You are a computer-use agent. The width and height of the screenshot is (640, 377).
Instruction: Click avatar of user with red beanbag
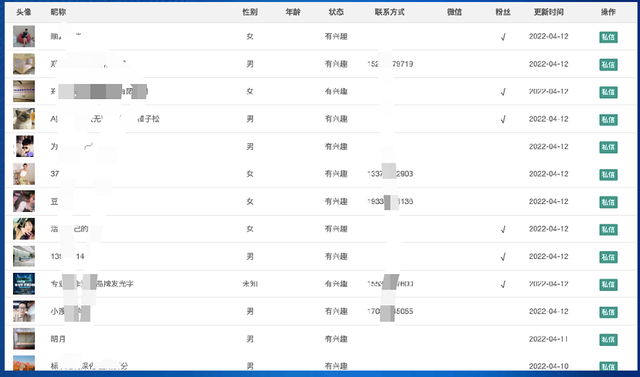pos(24,36)
